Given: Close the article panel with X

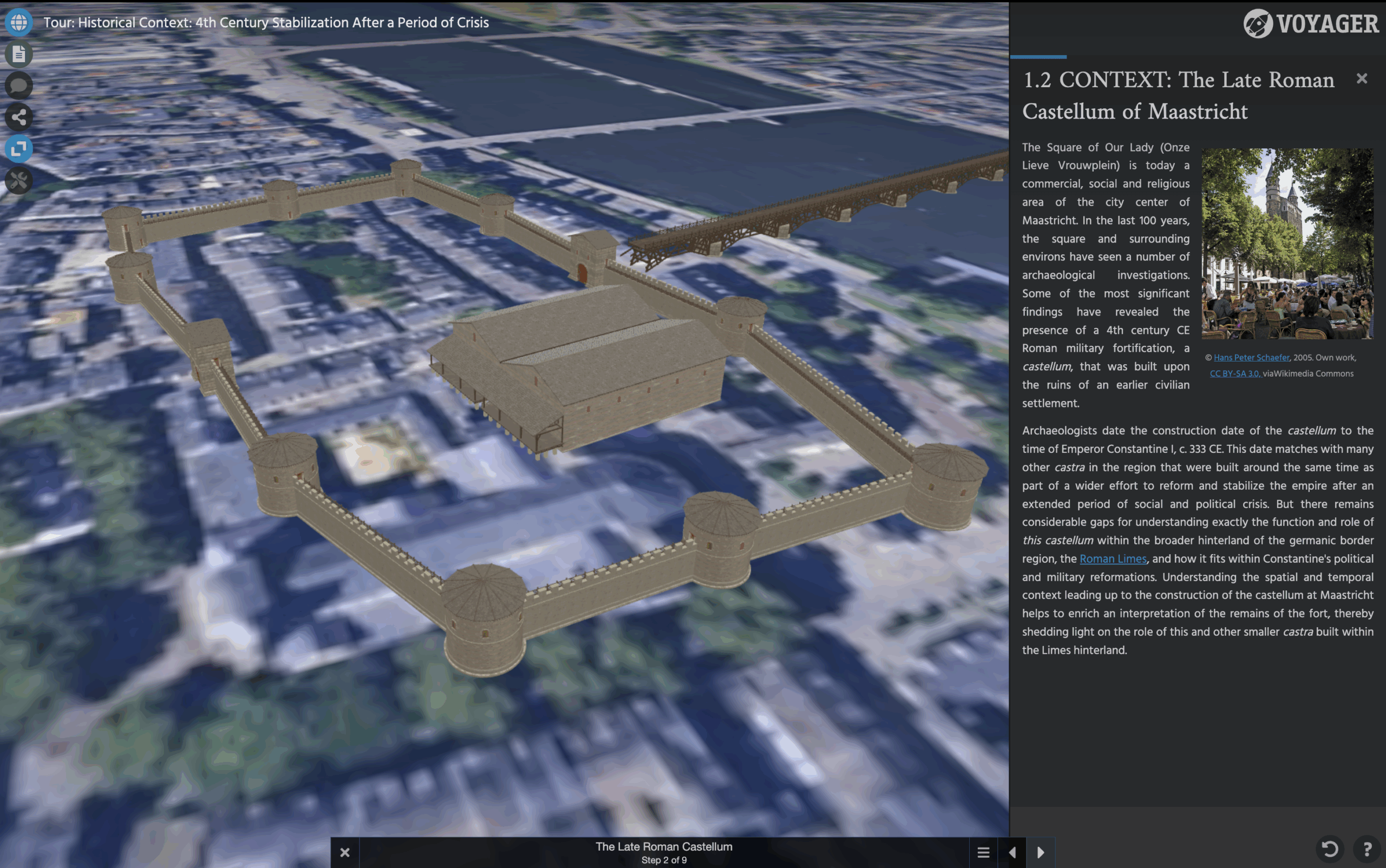Looking at the screenshot, I should click(x=1361, y=78).
